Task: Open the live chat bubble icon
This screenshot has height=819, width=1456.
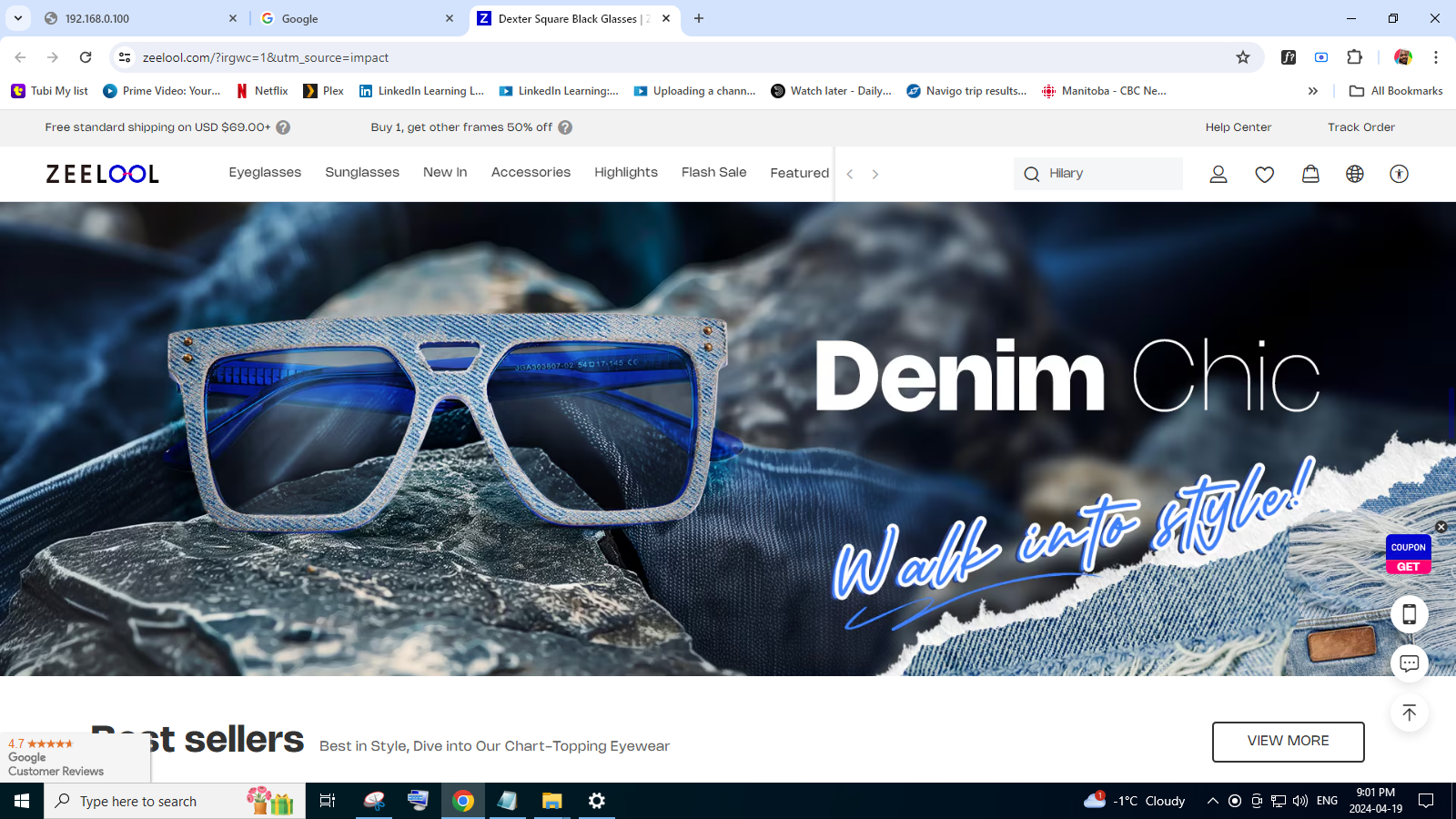Action: (x=1409, y=663)
